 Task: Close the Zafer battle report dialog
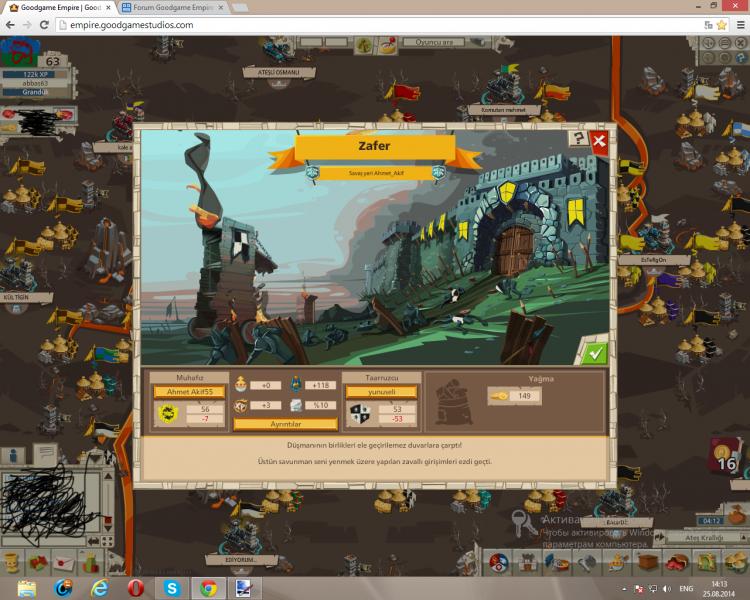(598, 142)
